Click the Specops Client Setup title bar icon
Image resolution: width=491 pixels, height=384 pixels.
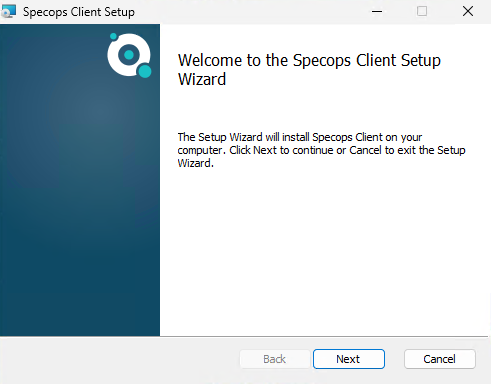point(9,11)
